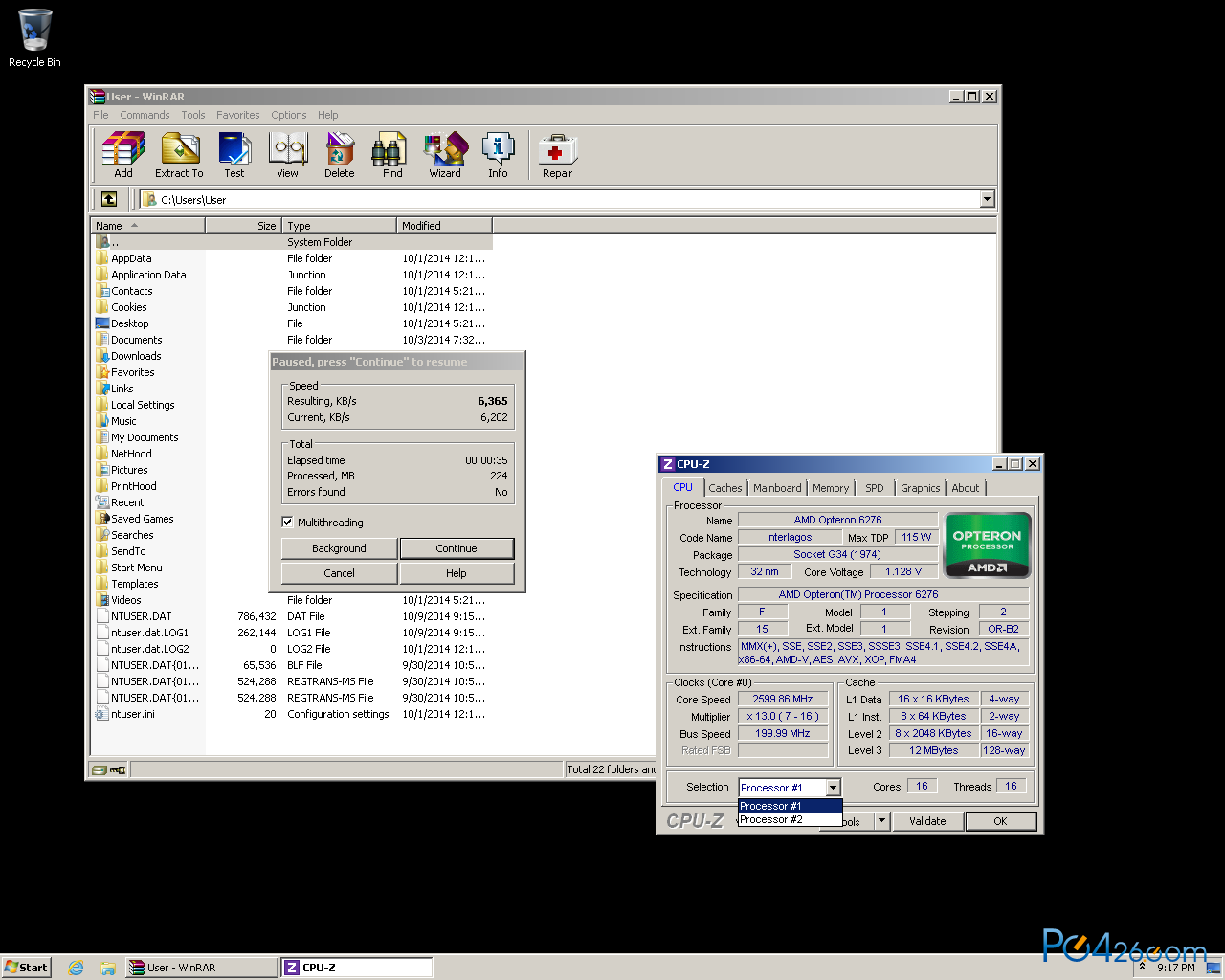
Task: Click the Continue button
Action: coord(457,548)
